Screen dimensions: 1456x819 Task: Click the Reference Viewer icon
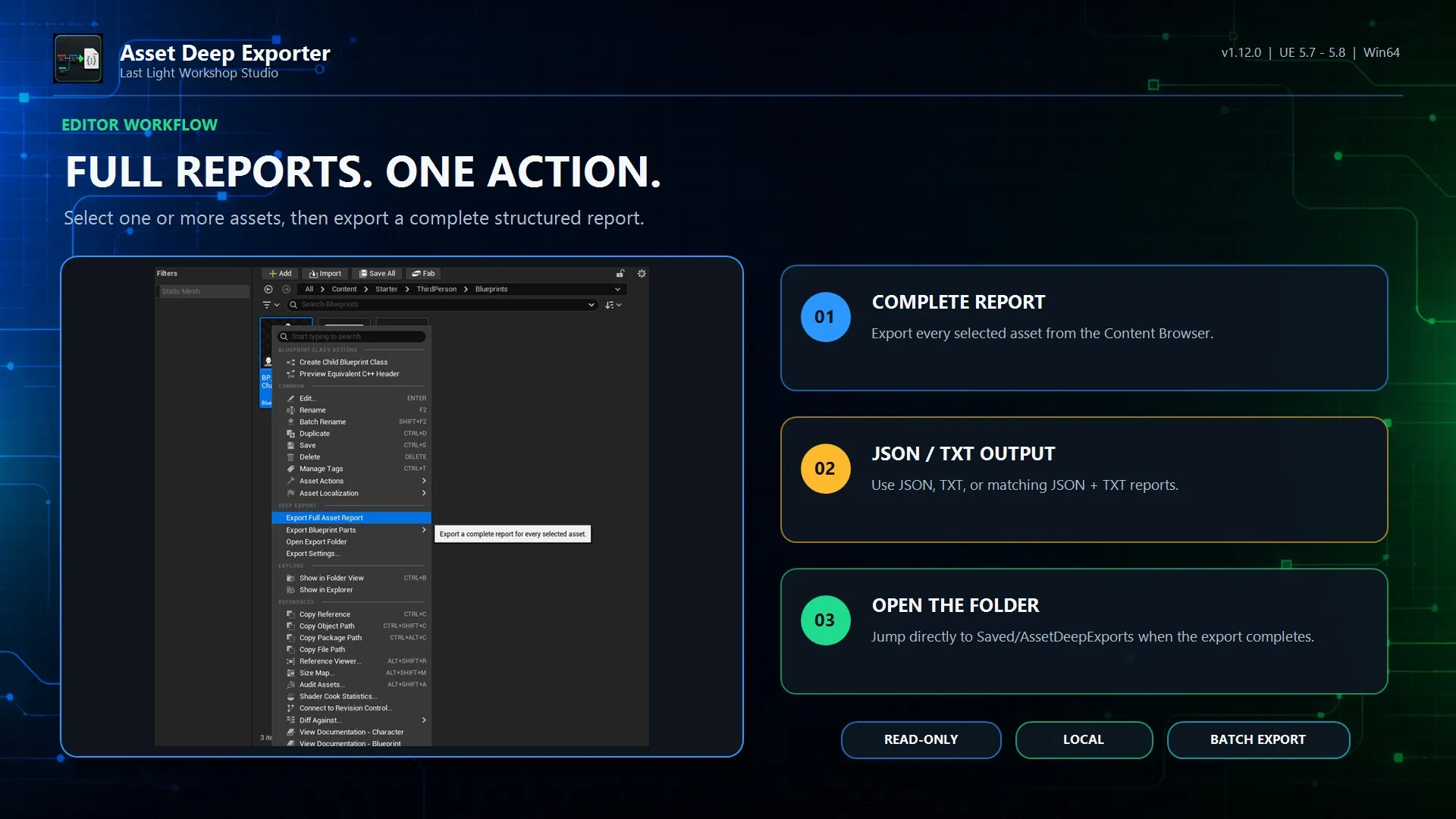coord(290,661)
